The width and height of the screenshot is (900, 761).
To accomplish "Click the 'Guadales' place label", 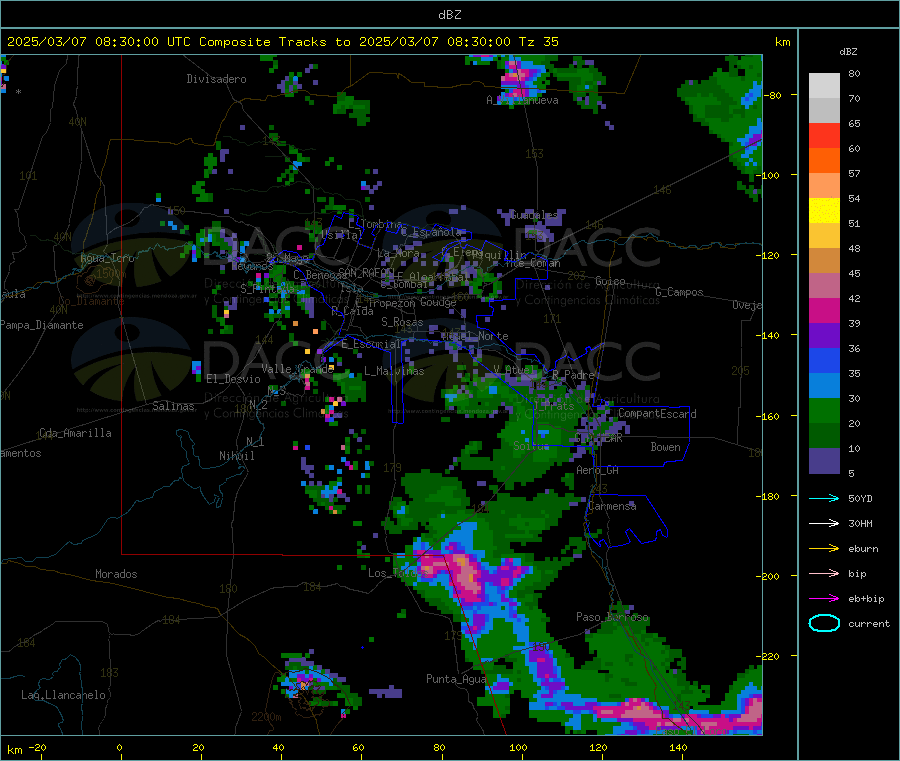I will pos(534,215).
